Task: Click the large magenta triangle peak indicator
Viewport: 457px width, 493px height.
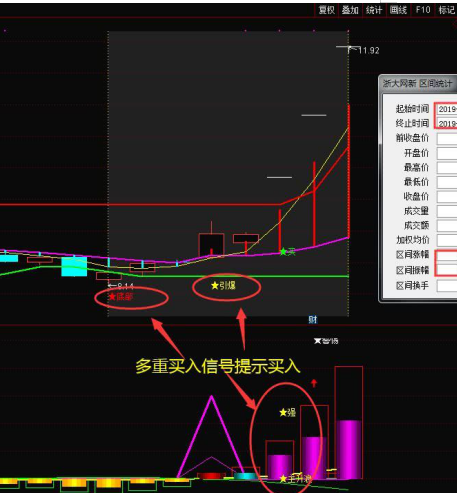Action: [x=211, y=437]
